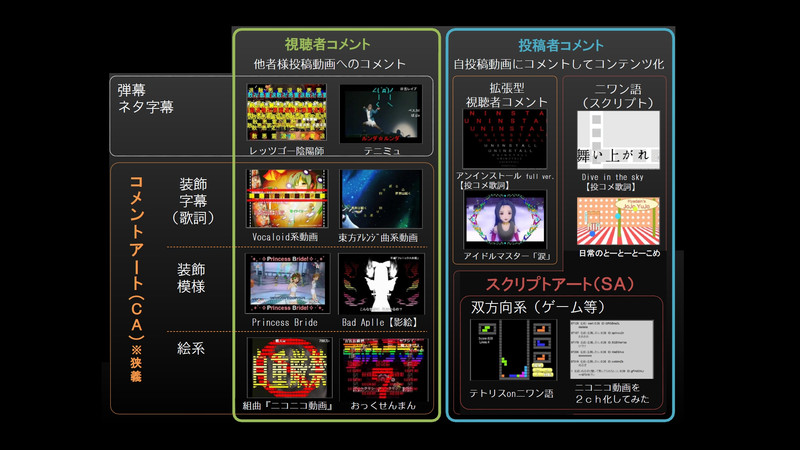The image size is (800, 450).
Task: Click the 組曲「ニコニコ動画」 thumbnail
Action: point(287,368)
